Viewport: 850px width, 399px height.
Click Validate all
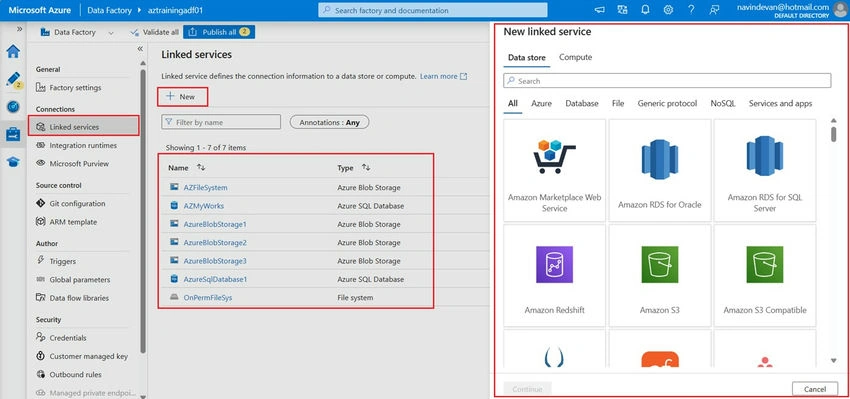pyautogui.click(x=154, y=33)
